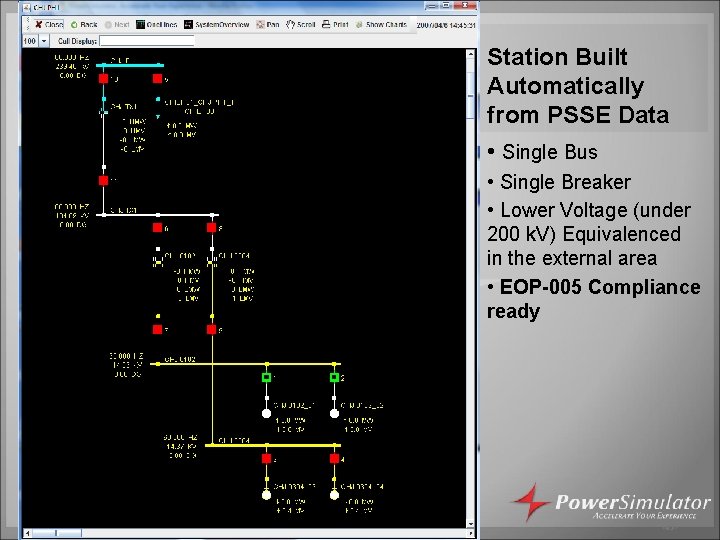Open the System Overview display

tap(217, 24)
